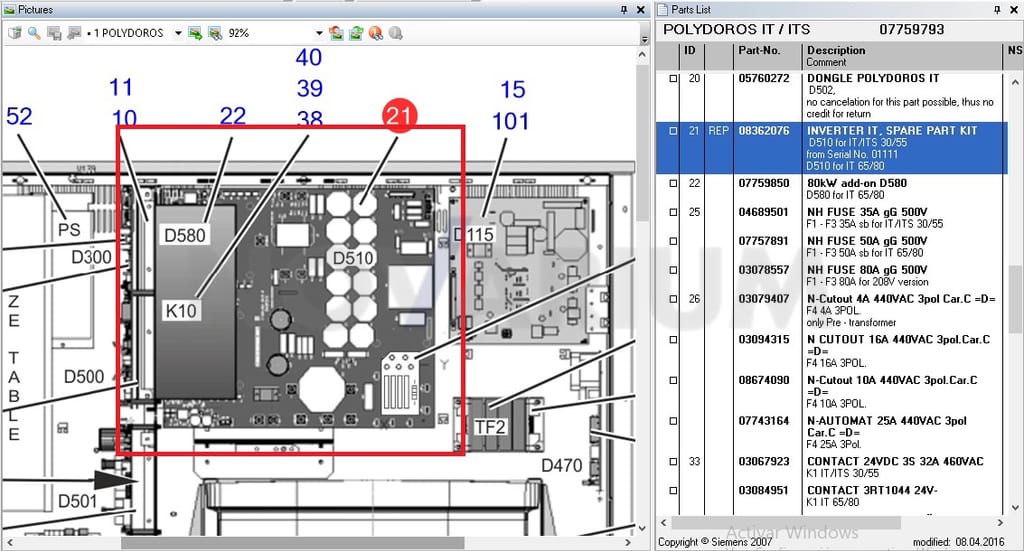This screenshot has width=1024, height=551.
Task: Click the magnifying glass search icon
Action: 34,33
